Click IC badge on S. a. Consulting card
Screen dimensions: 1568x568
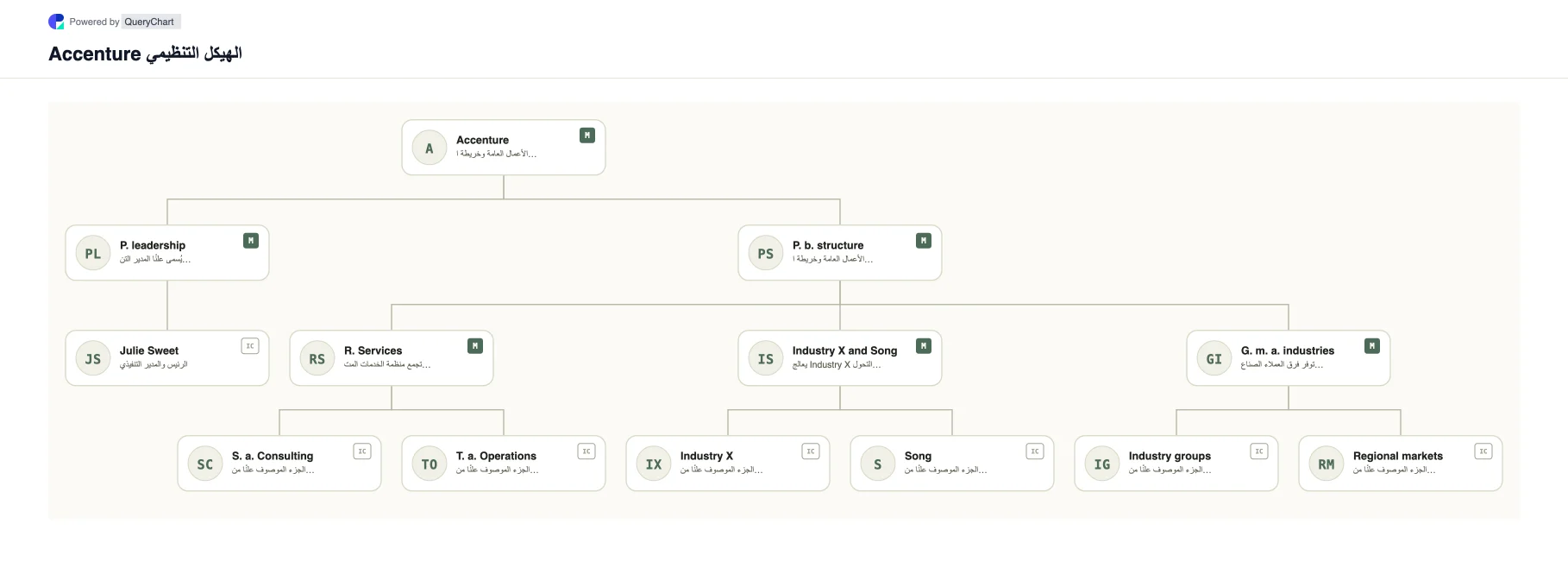[362, 451]
